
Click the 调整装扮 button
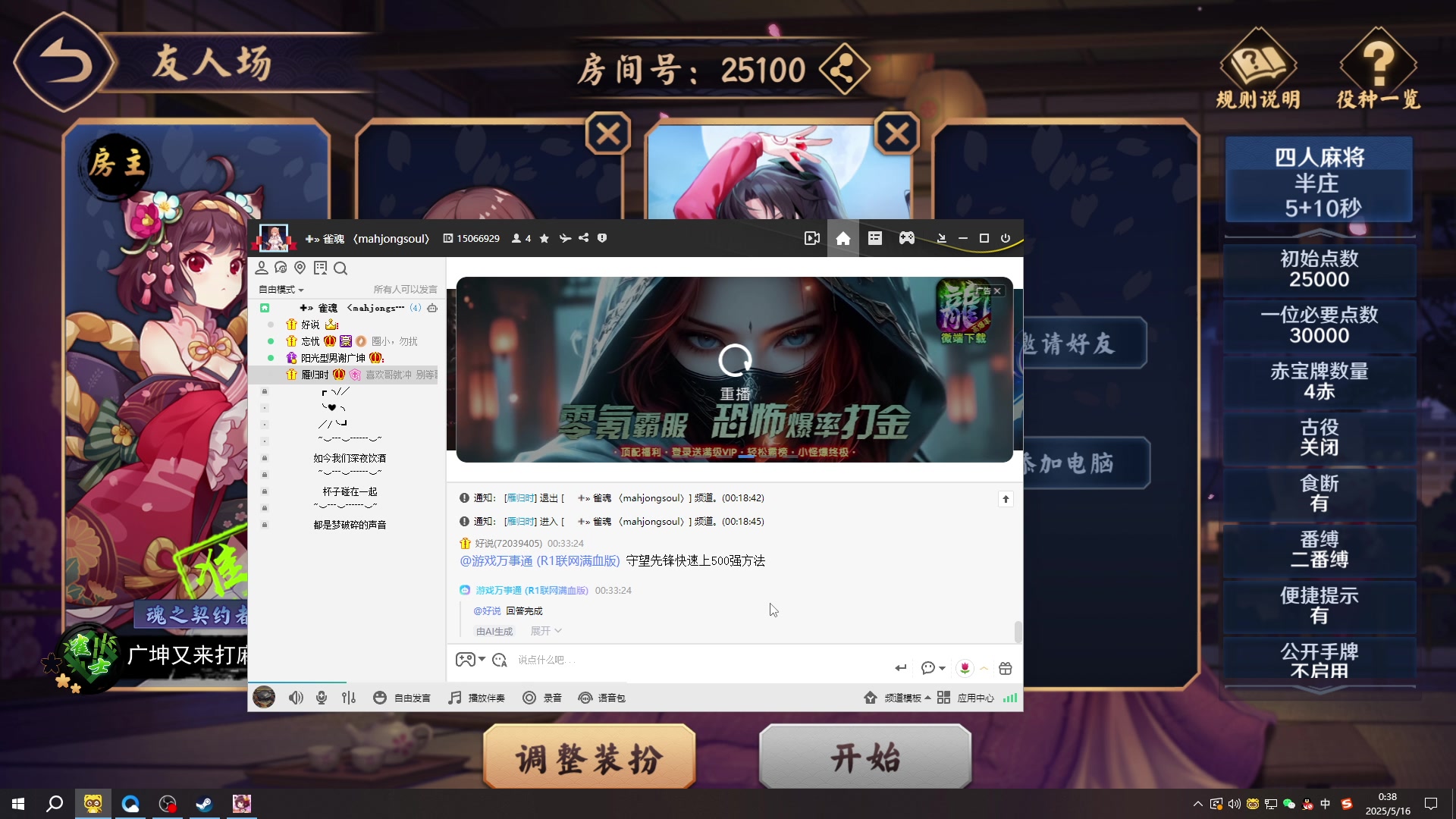coord(590,758)
